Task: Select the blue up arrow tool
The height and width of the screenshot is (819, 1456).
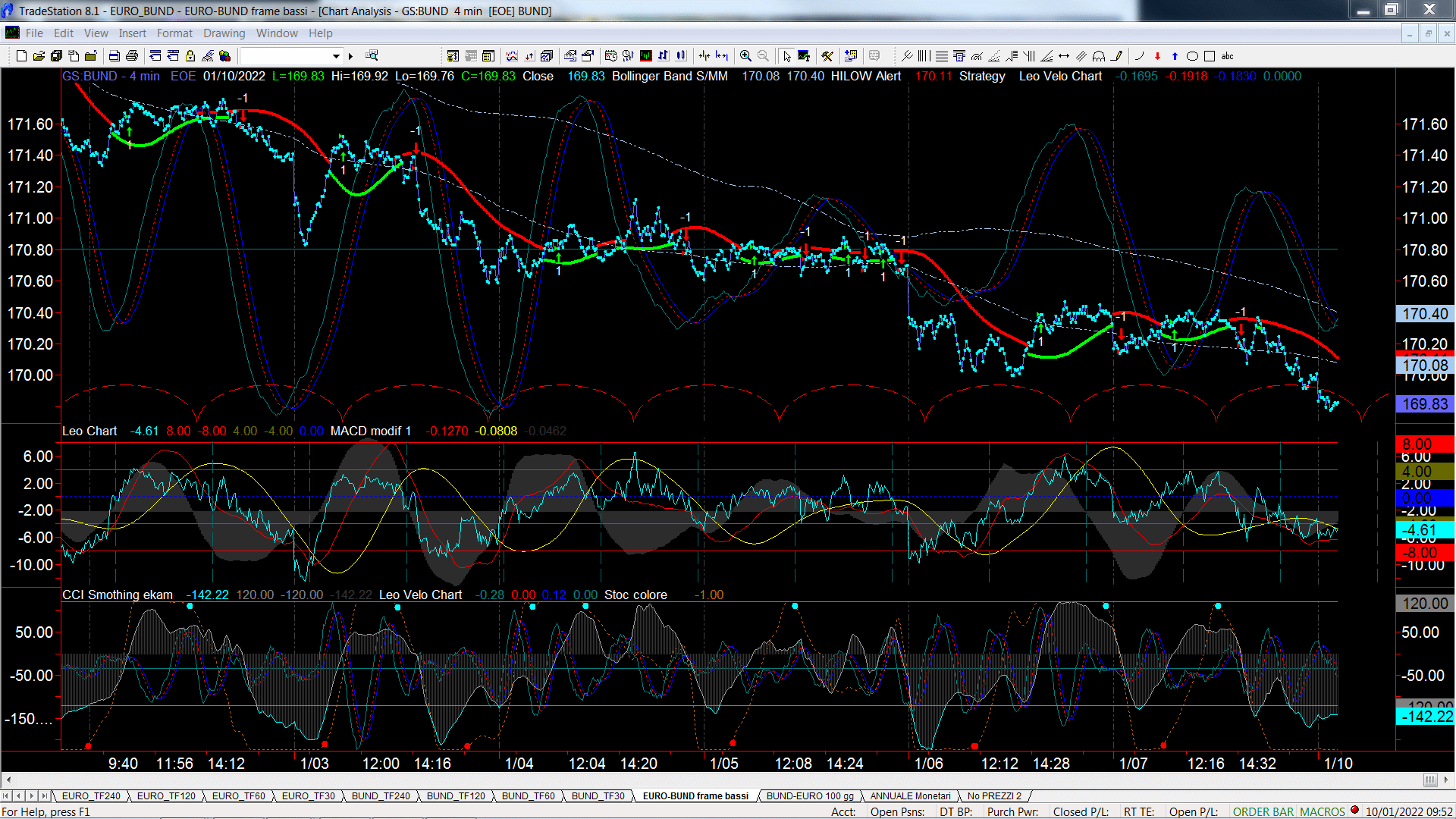Action: (1175, 56)
